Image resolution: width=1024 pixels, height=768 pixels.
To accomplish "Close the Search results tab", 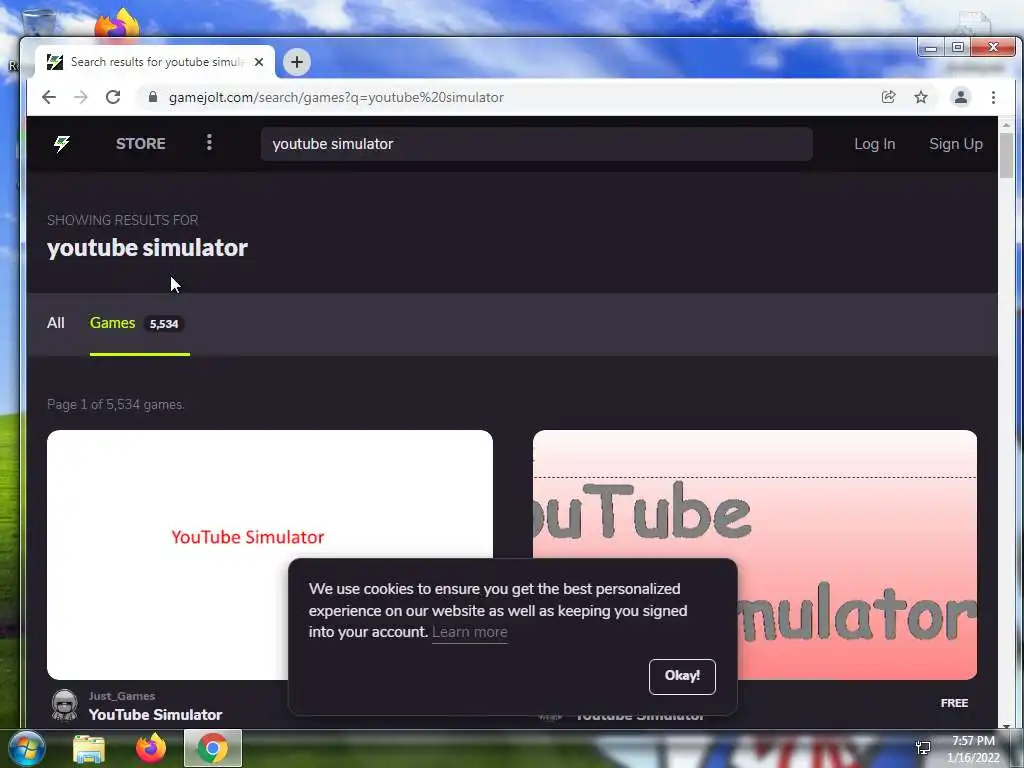I will click(259, 62).
